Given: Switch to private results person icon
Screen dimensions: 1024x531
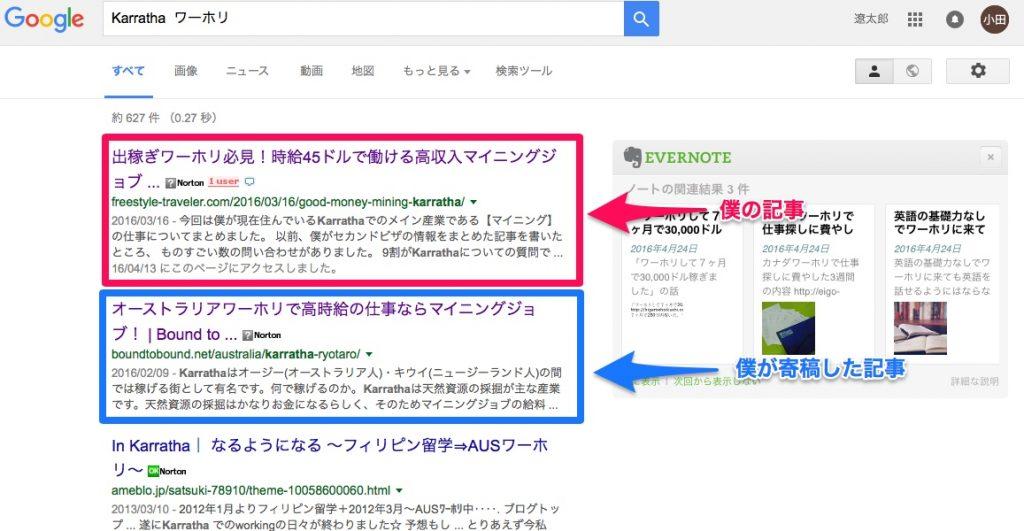Looking at the screenshot, I should click(874, 71).
